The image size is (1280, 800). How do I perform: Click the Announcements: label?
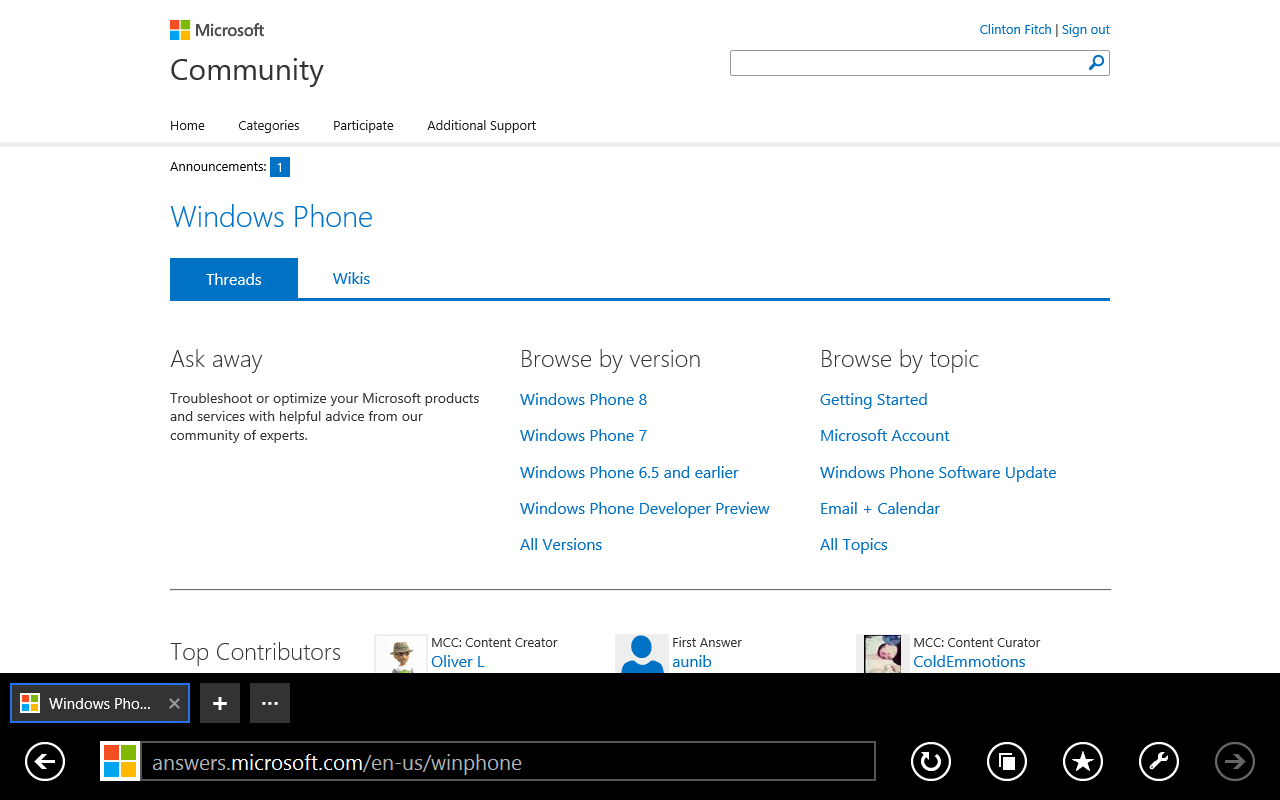pyautogui.click(x=218, y=166)
